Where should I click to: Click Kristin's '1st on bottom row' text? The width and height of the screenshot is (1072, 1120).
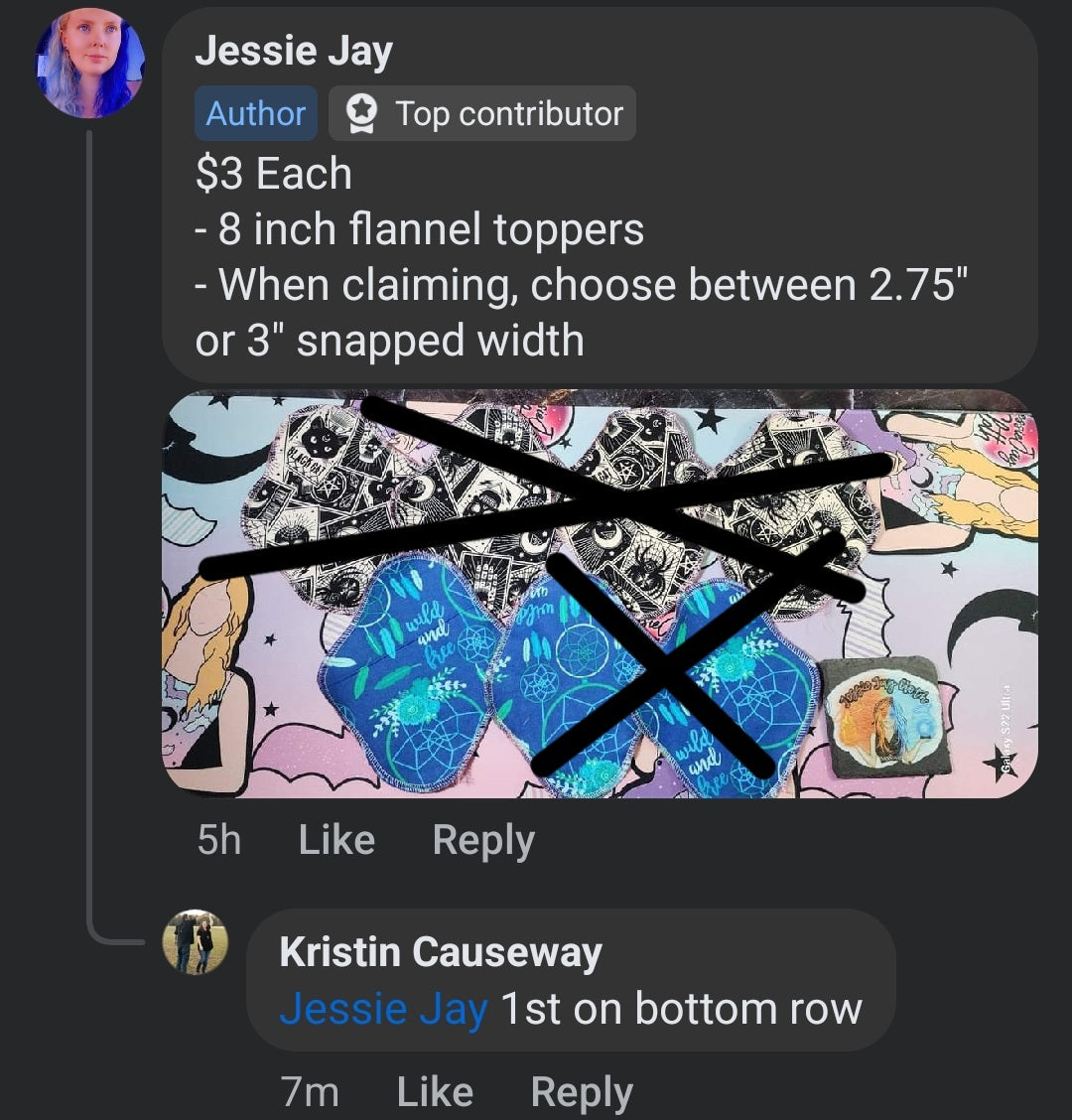tap(681, 1009)
